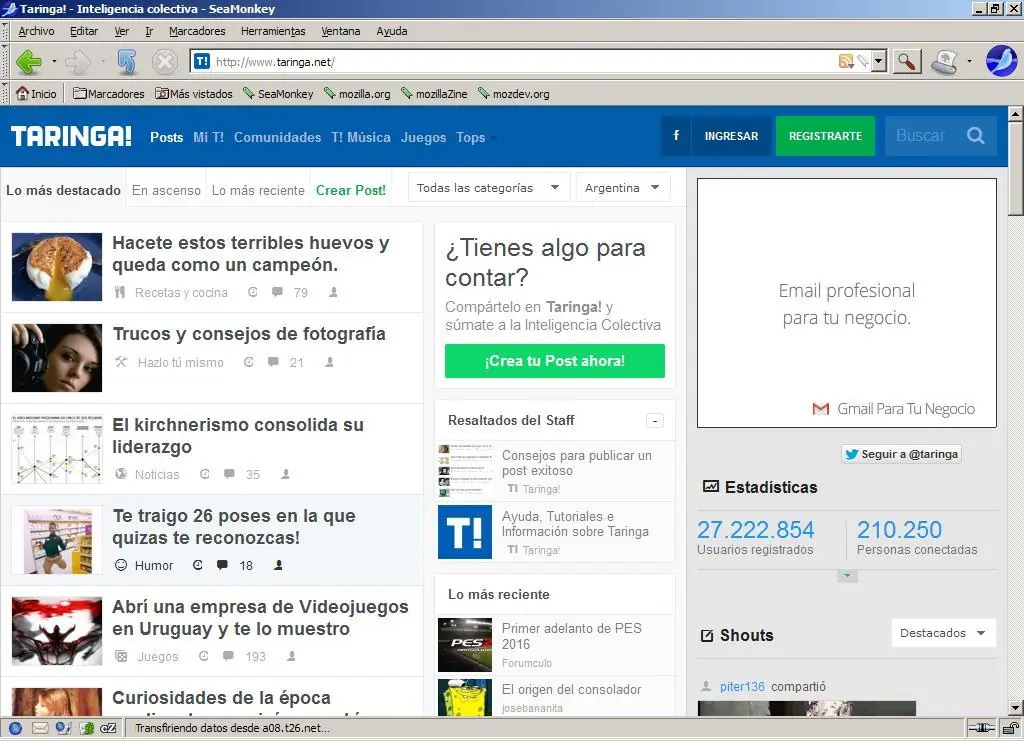This screenshot has width=1024, height=741.
Task: Open the Print button options arrow
Action: (x=969, y=62)
